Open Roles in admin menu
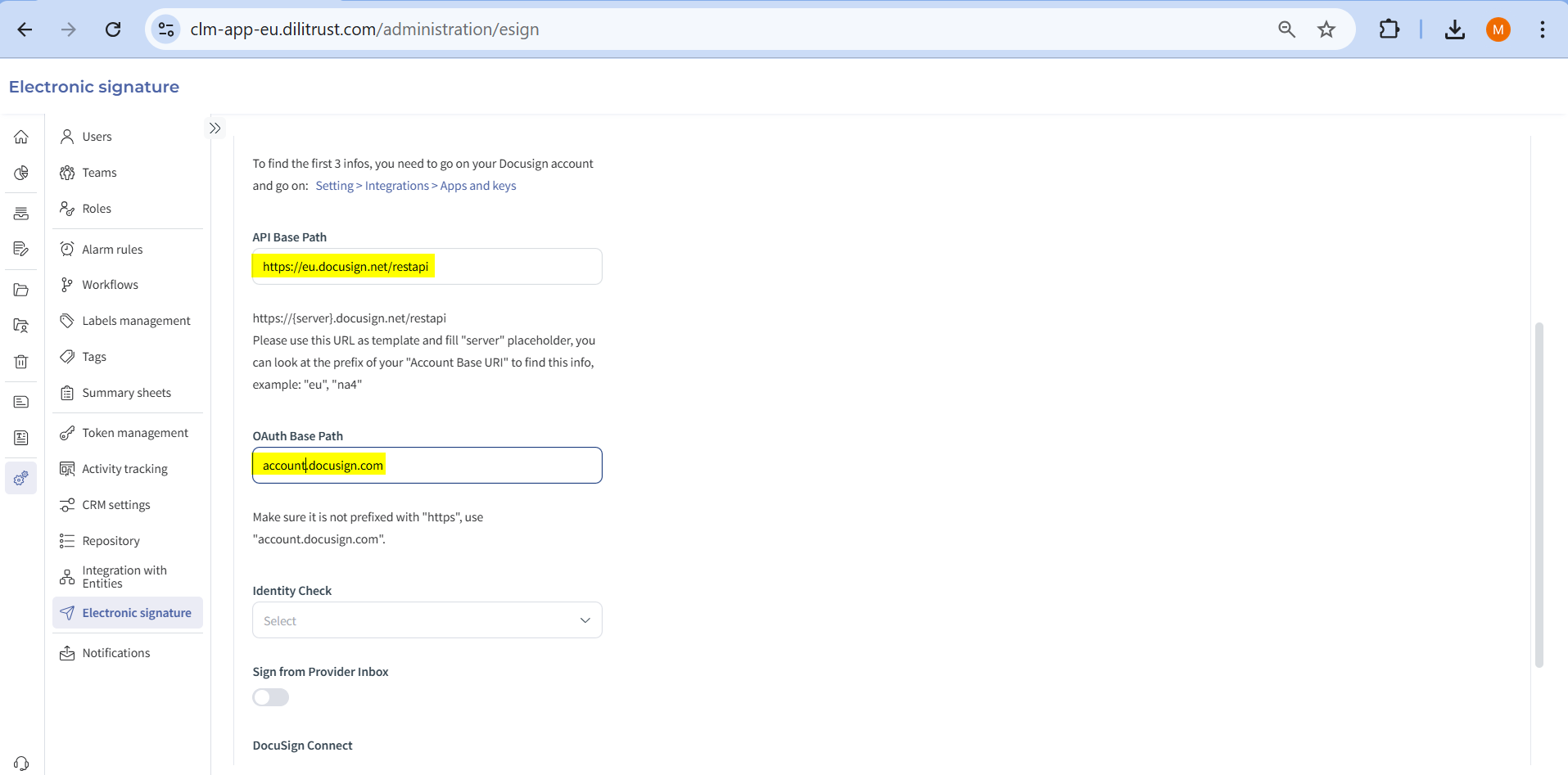This screenshot has height=775, width=1568. pyautogui.click(x=128, y=209)
